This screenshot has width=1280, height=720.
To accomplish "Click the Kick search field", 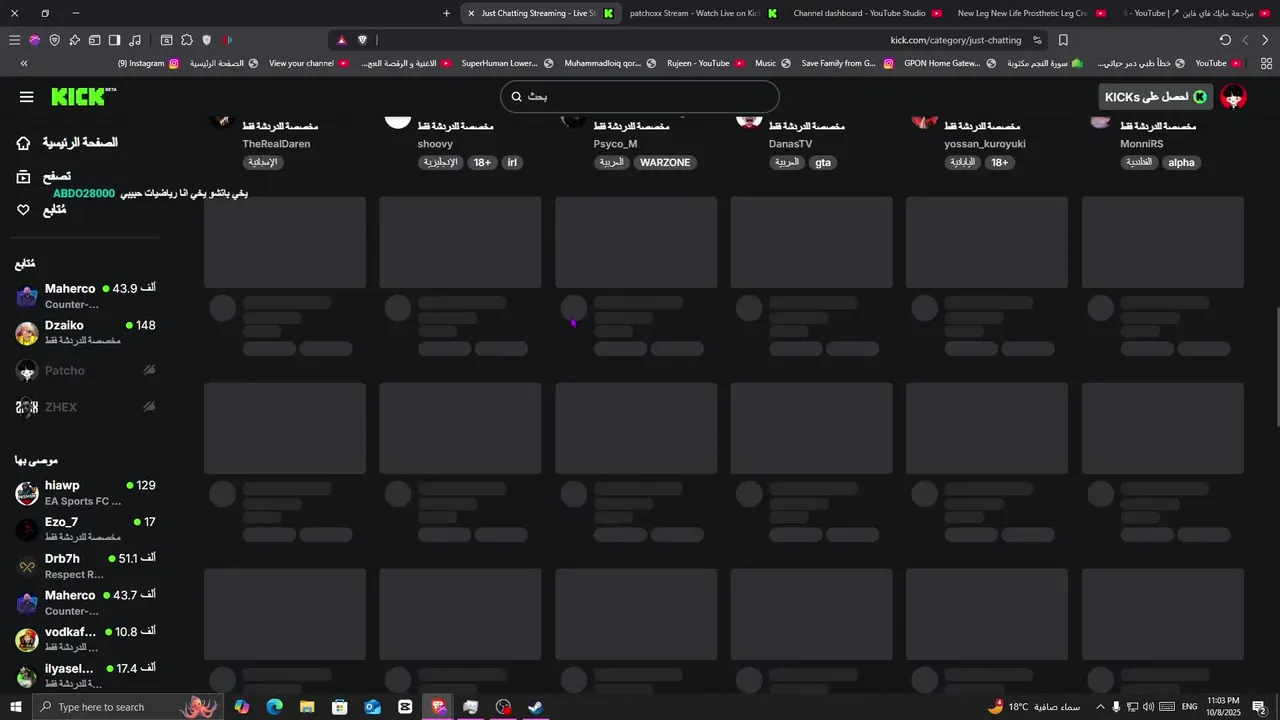I will [x=640, y=96].
